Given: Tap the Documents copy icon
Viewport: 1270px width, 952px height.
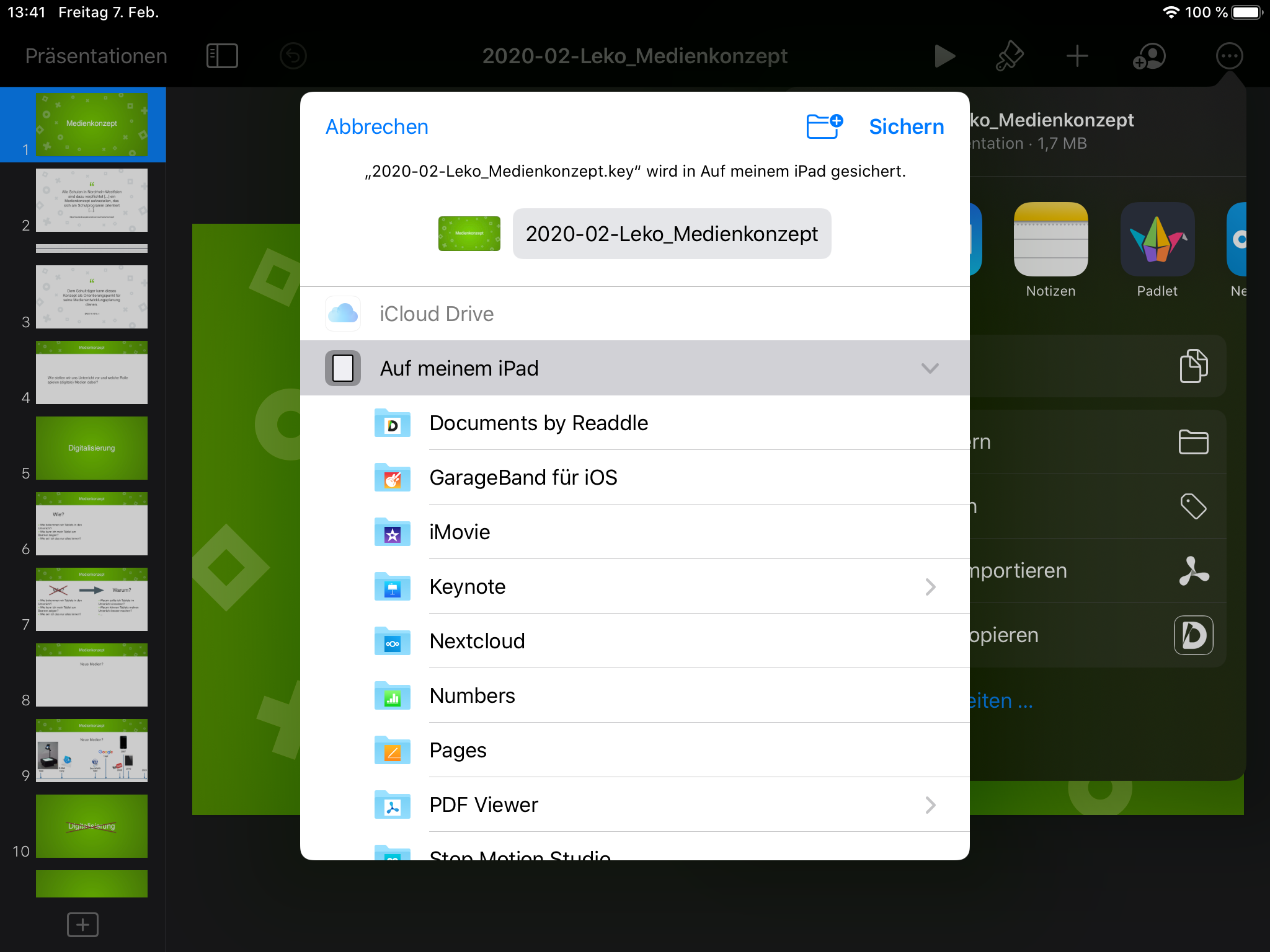Looking at the screenshot, I should tap(1194, 635).
